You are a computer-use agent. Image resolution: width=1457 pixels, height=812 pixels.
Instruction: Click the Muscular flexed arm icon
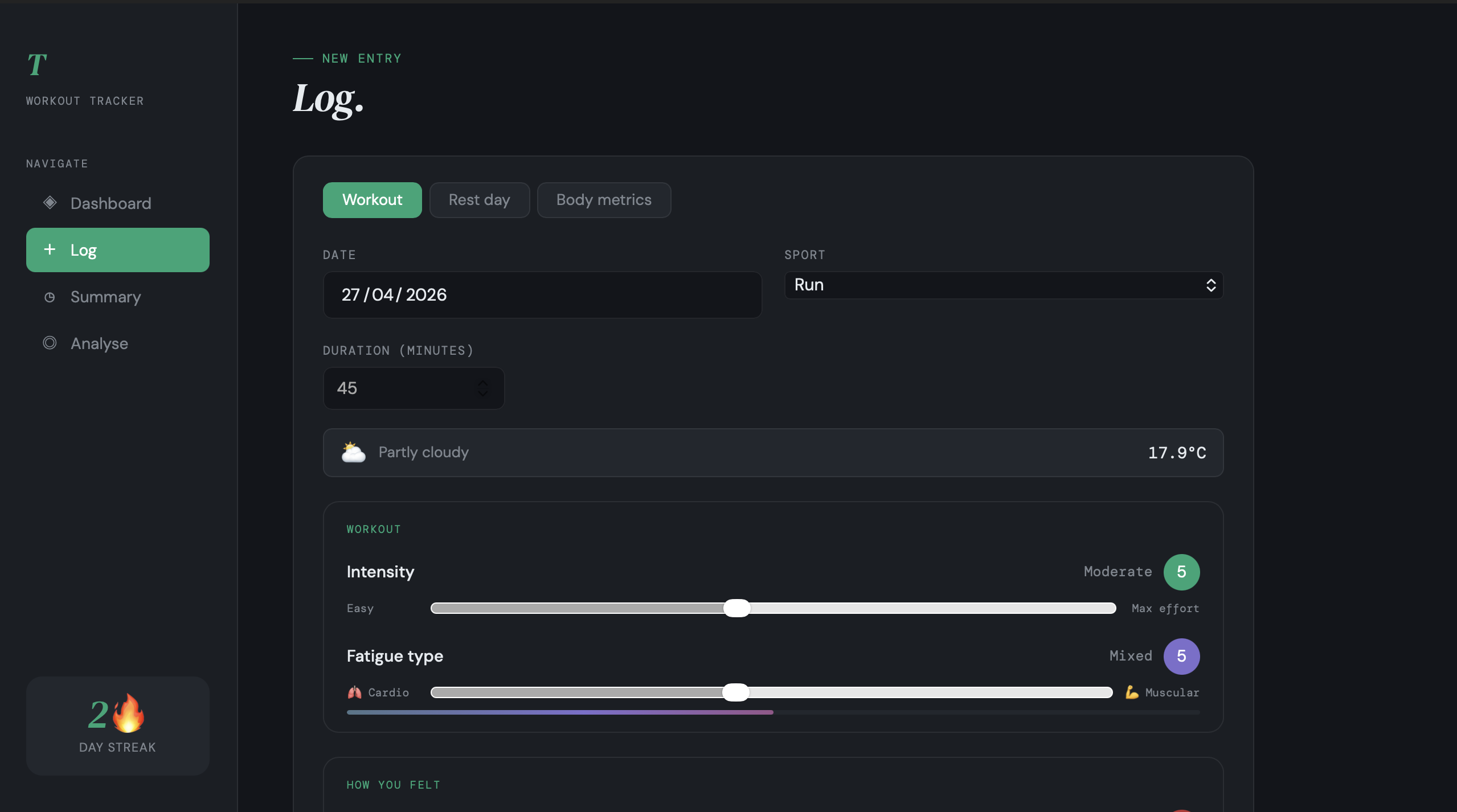1132,692
